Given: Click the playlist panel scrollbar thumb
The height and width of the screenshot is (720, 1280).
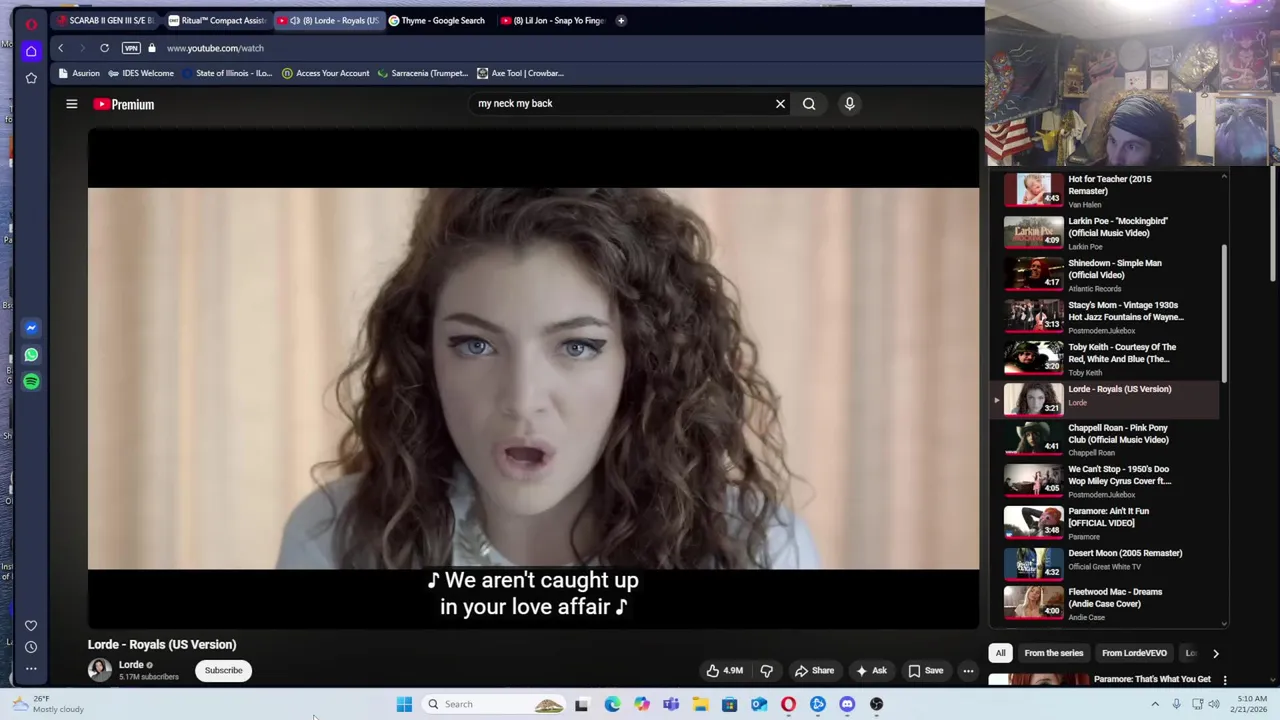Looking at the screenshot, I should [x=1223, y=313].
